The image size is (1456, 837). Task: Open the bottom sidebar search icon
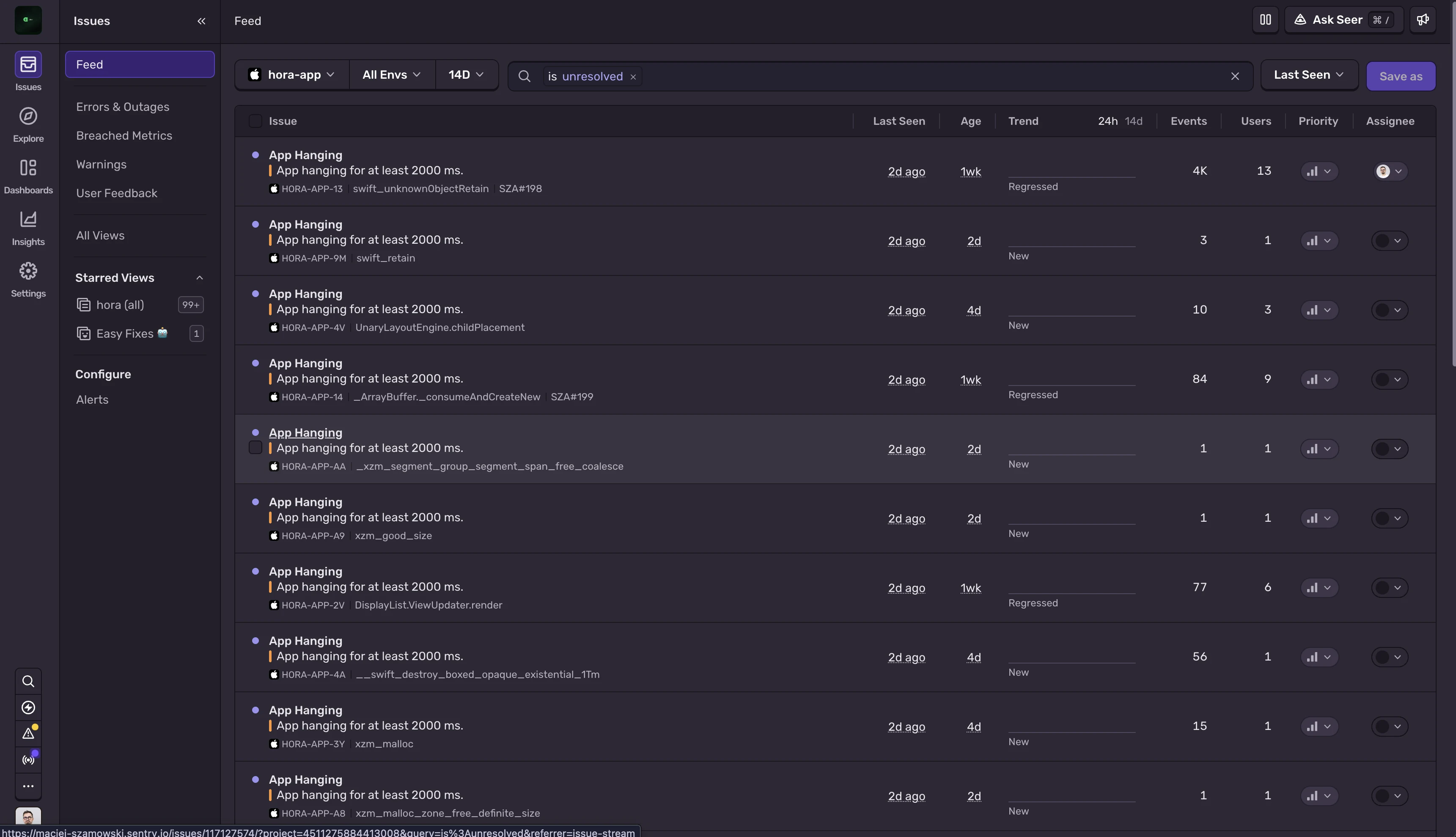(x=28, y=681)
